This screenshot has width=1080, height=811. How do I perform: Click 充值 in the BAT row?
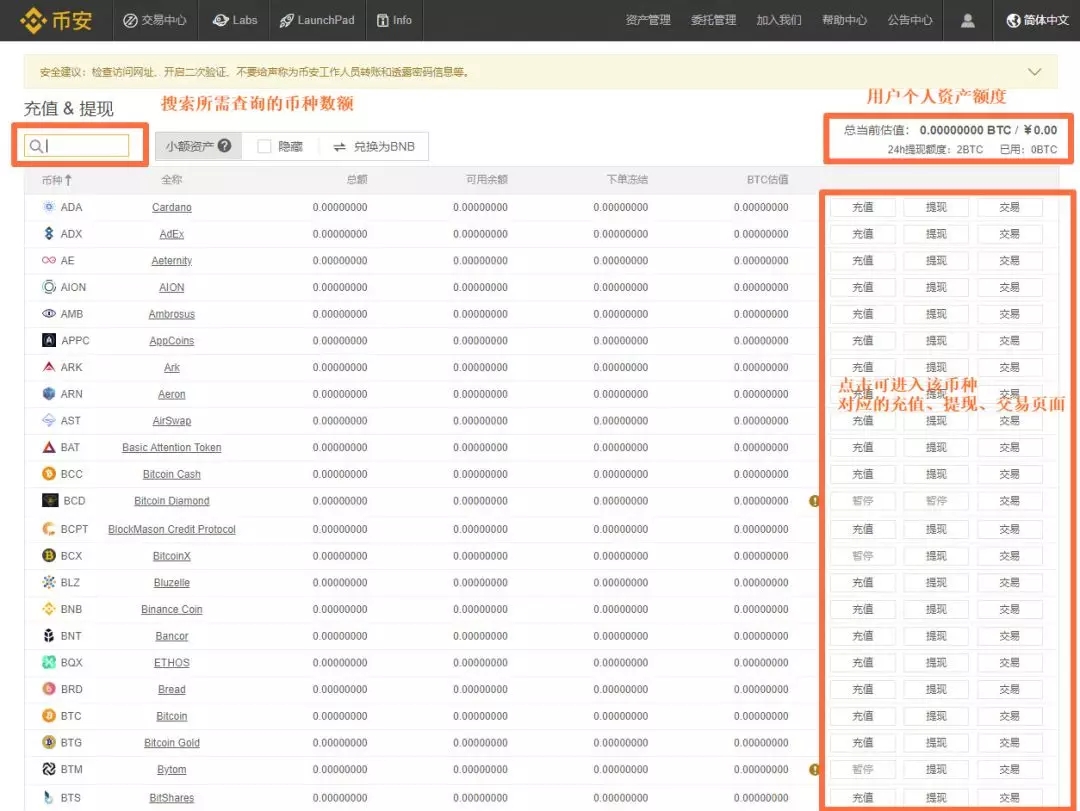pos(862,447)
